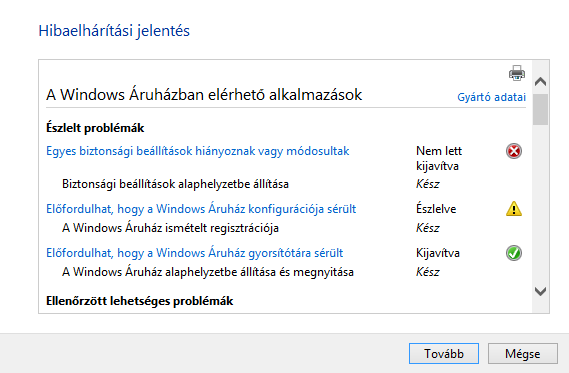This screenshot has height=373, width=569.
Task: Click the scrollbar down arrow
Action: [x=540, y=291]
